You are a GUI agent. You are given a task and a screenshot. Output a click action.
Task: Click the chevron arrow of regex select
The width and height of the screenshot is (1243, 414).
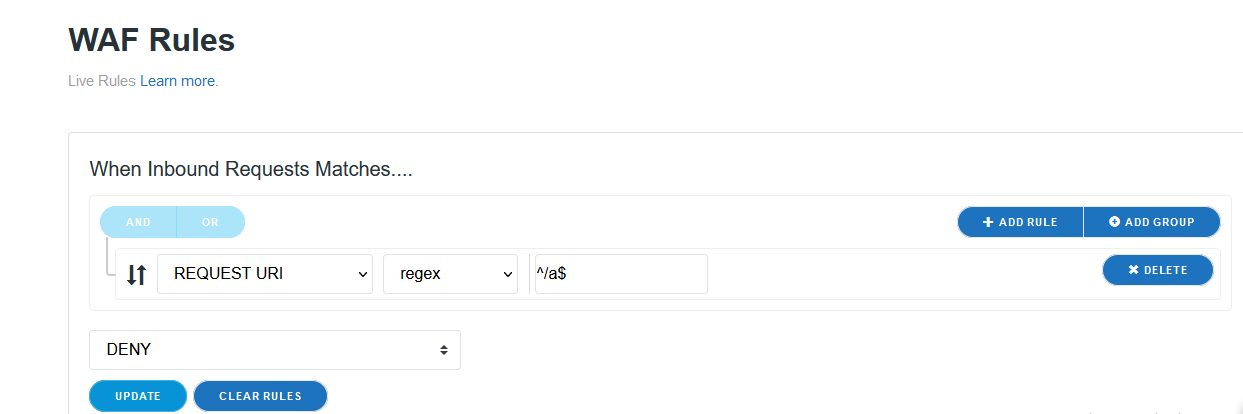tap(507, 275)
